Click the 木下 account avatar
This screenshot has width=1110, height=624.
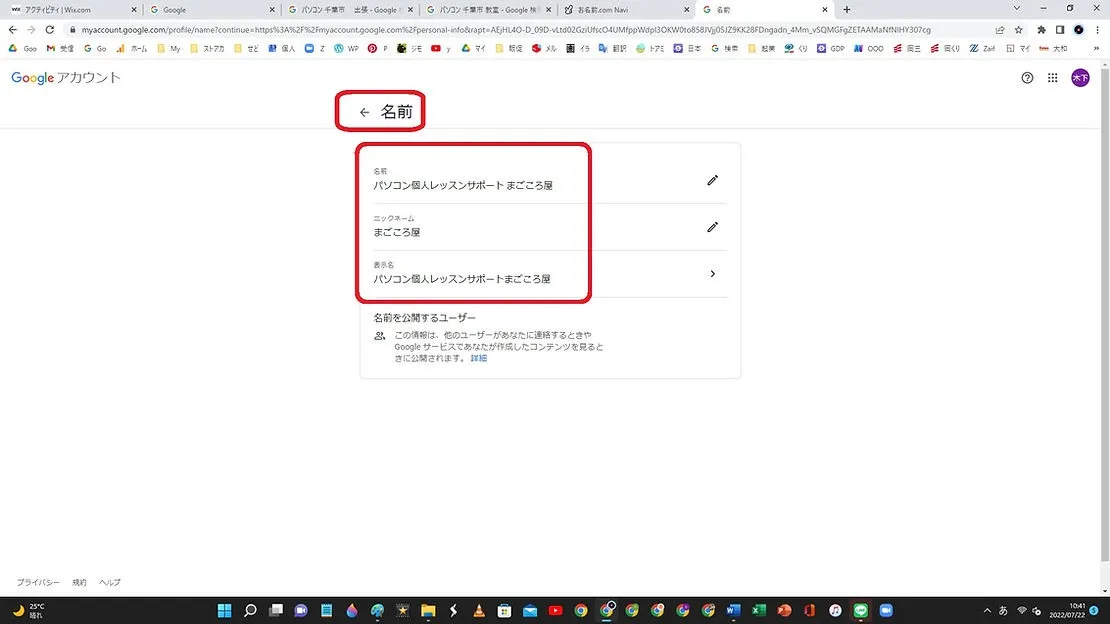pos(1080,78)
